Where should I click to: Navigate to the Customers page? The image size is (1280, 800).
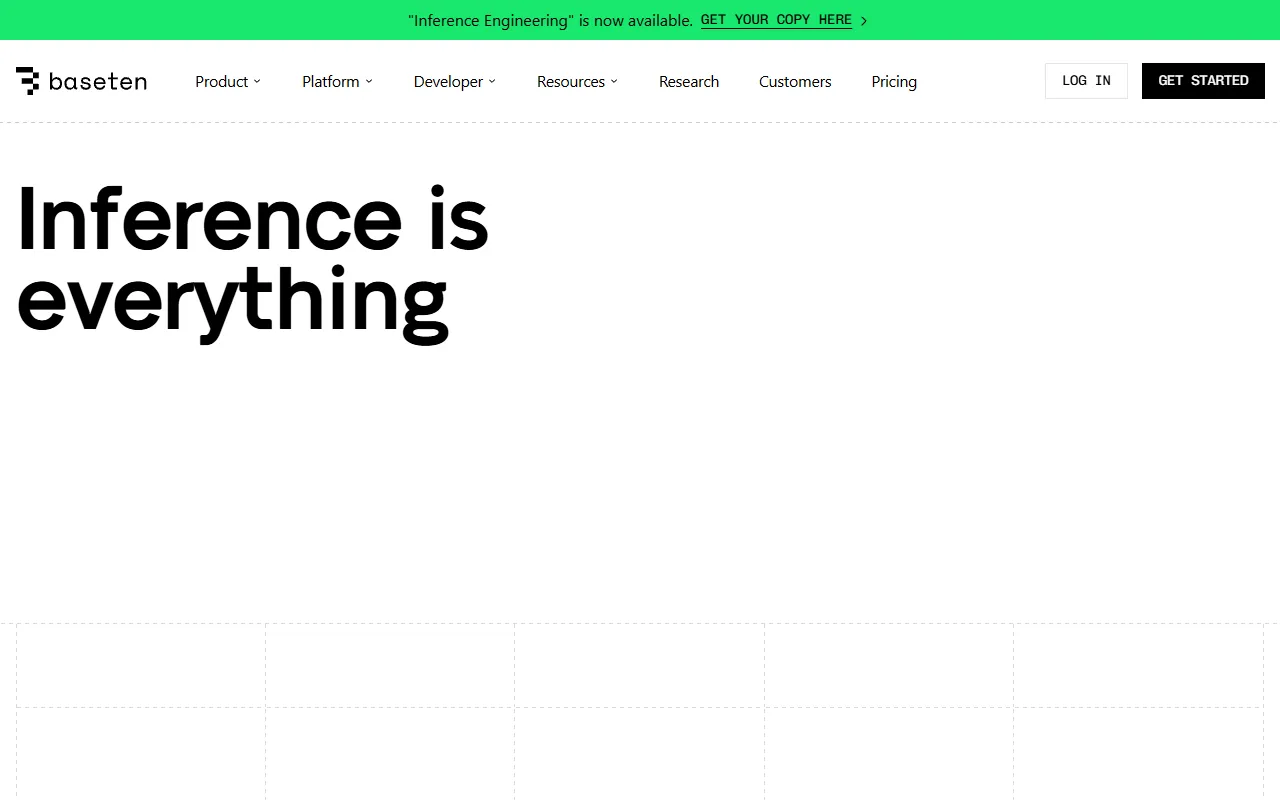pos(795,82)
